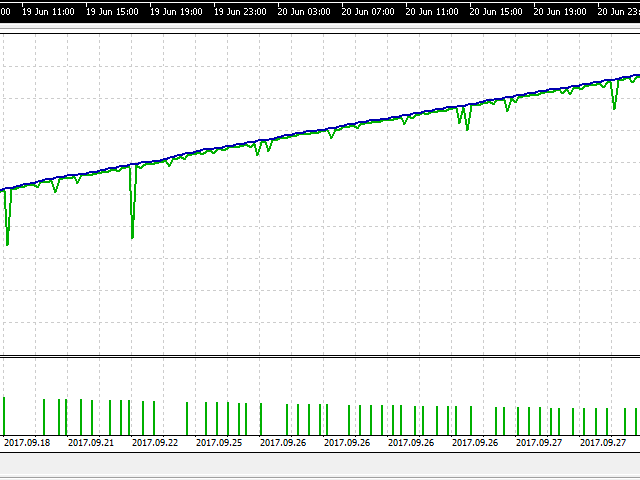Click the 2017.09.18 date label

click(28, 441)
